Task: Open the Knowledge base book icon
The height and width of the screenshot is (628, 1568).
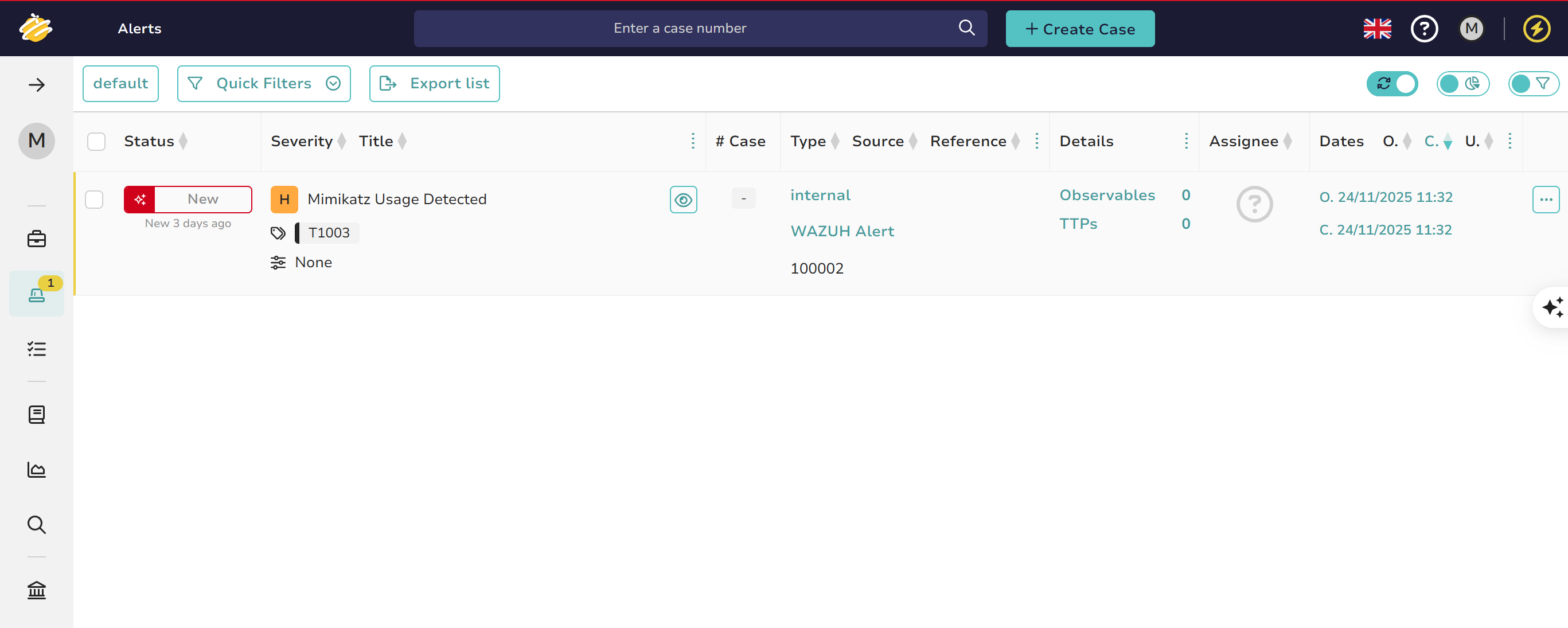Action: pos(37,415)
